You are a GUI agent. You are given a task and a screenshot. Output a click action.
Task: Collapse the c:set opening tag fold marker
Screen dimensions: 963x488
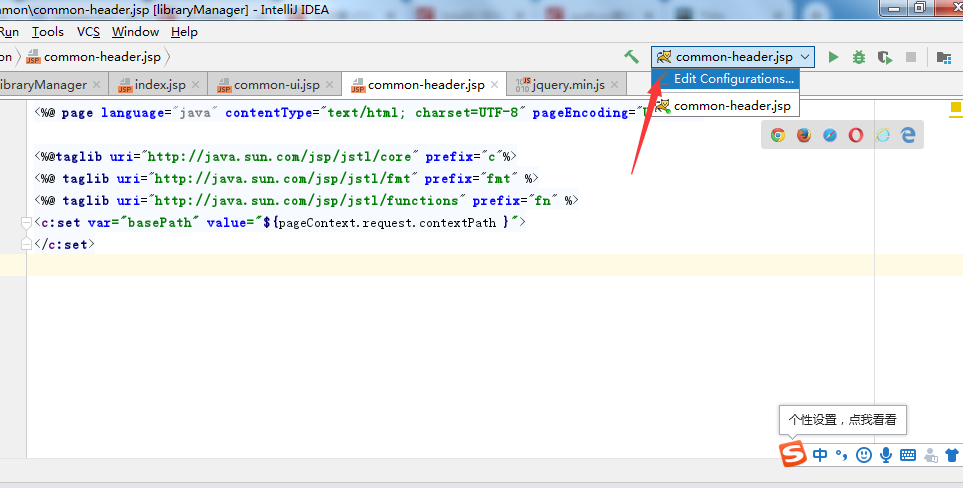pos(26,222)
